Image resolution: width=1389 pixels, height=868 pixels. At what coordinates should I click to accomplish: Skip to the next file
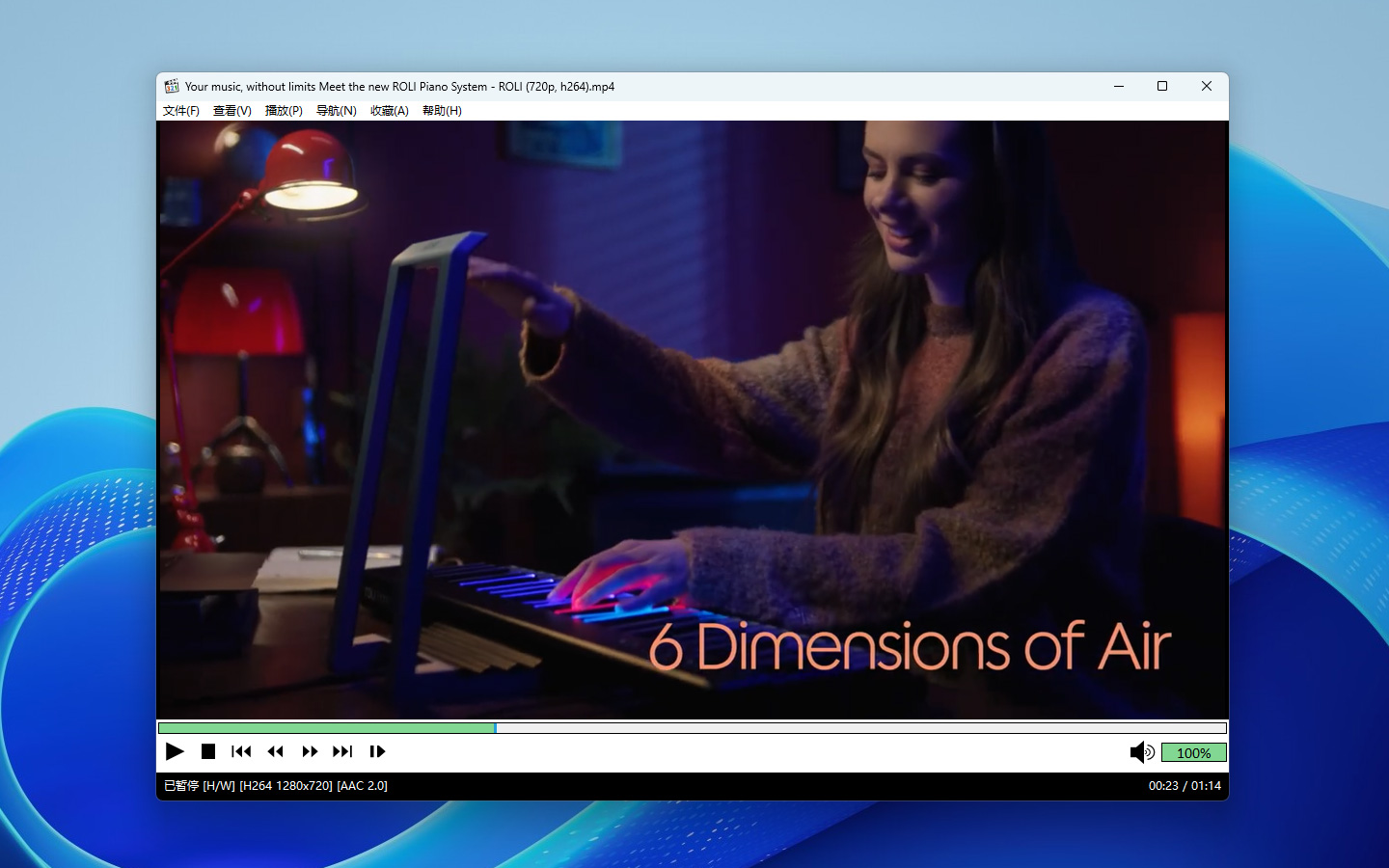pos(342,751)
